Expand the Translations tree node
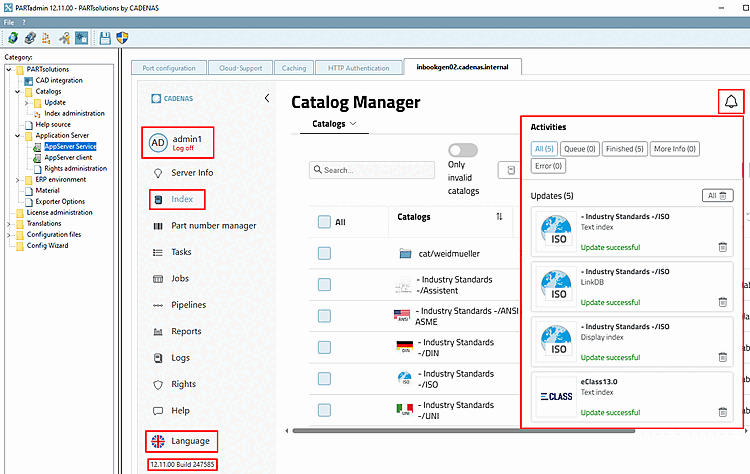The width and height of the screenshot is (750, 474). (x=9, y=224)
